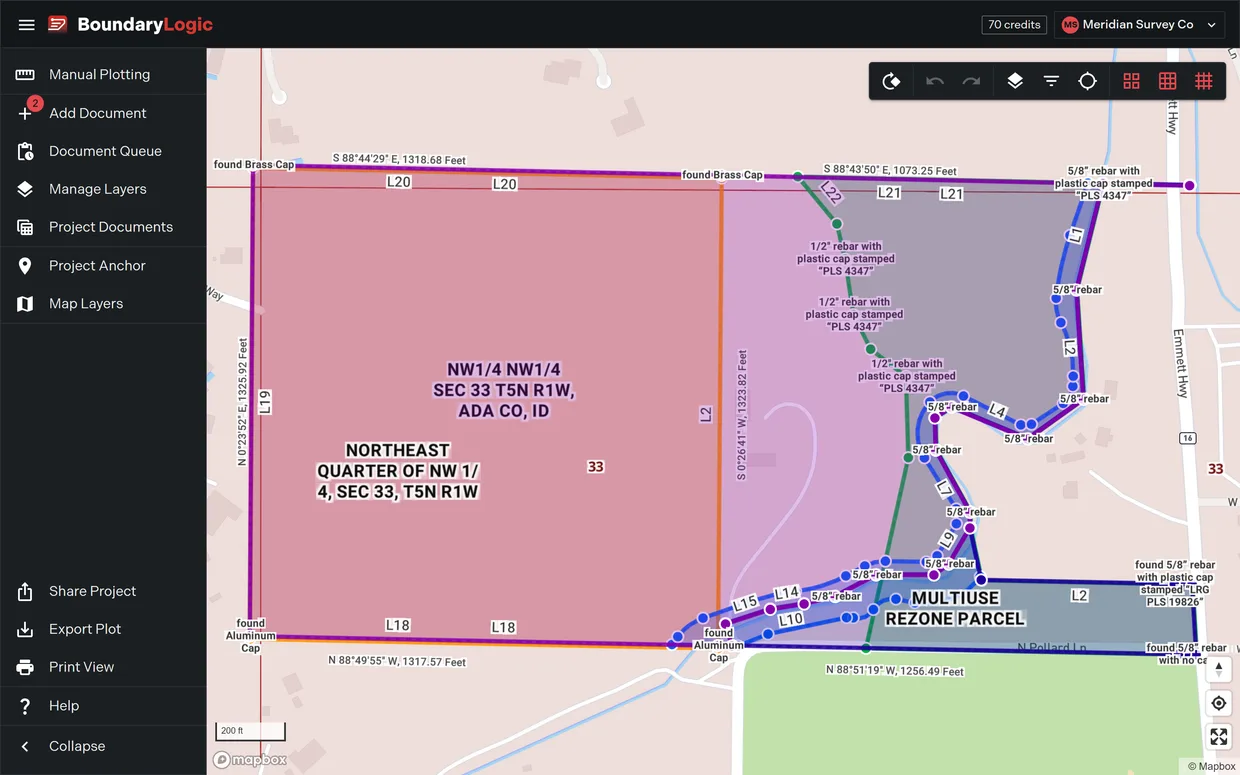This screenshot has height=775, width=1240.
Task: Click the L10 line label
Action: 791,620
